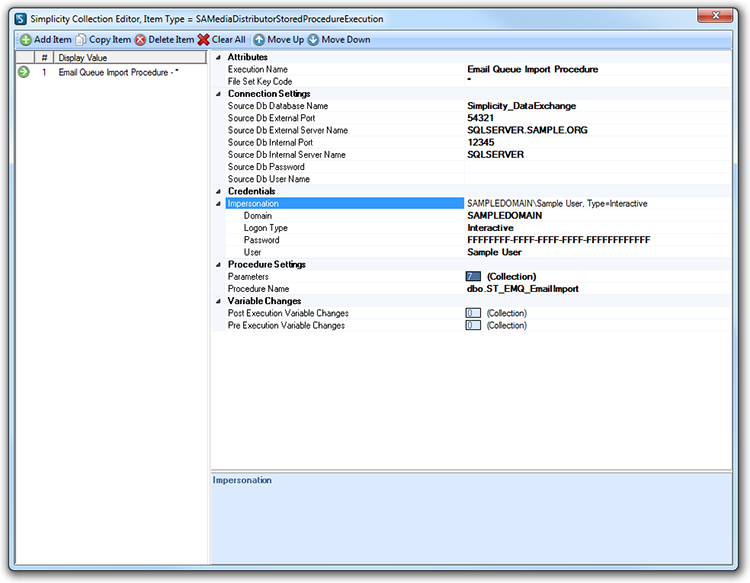This screenshot has width=750, height=583.
Task: Select the Pre Execution Variable Changes label
Action: pos(286,325)
